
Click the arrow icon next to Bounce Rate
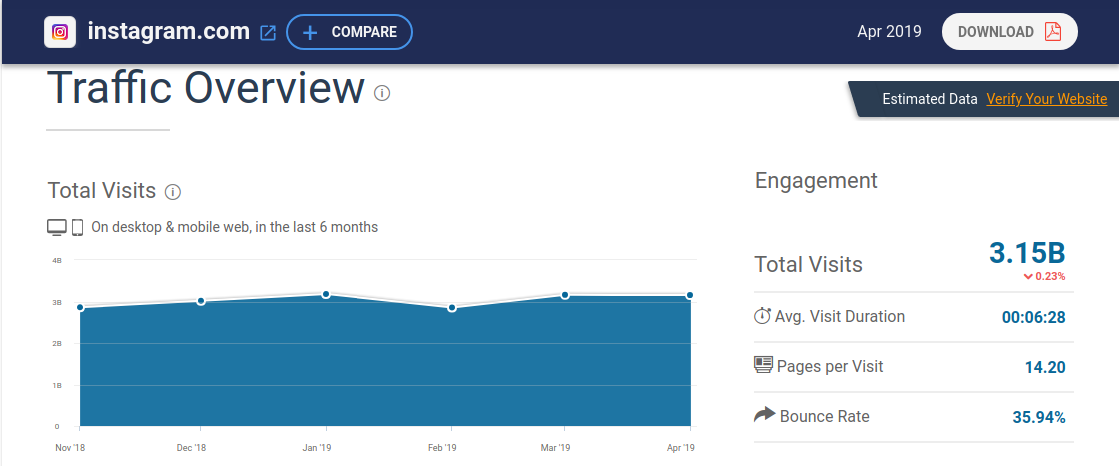764,415
